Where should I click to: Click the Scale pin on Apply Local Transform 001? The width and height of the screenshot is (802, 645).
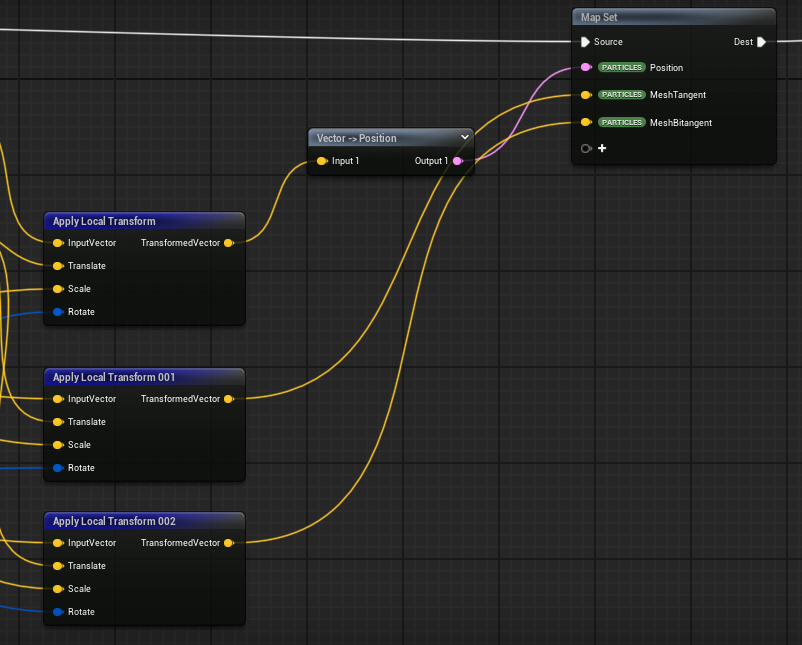58,445
